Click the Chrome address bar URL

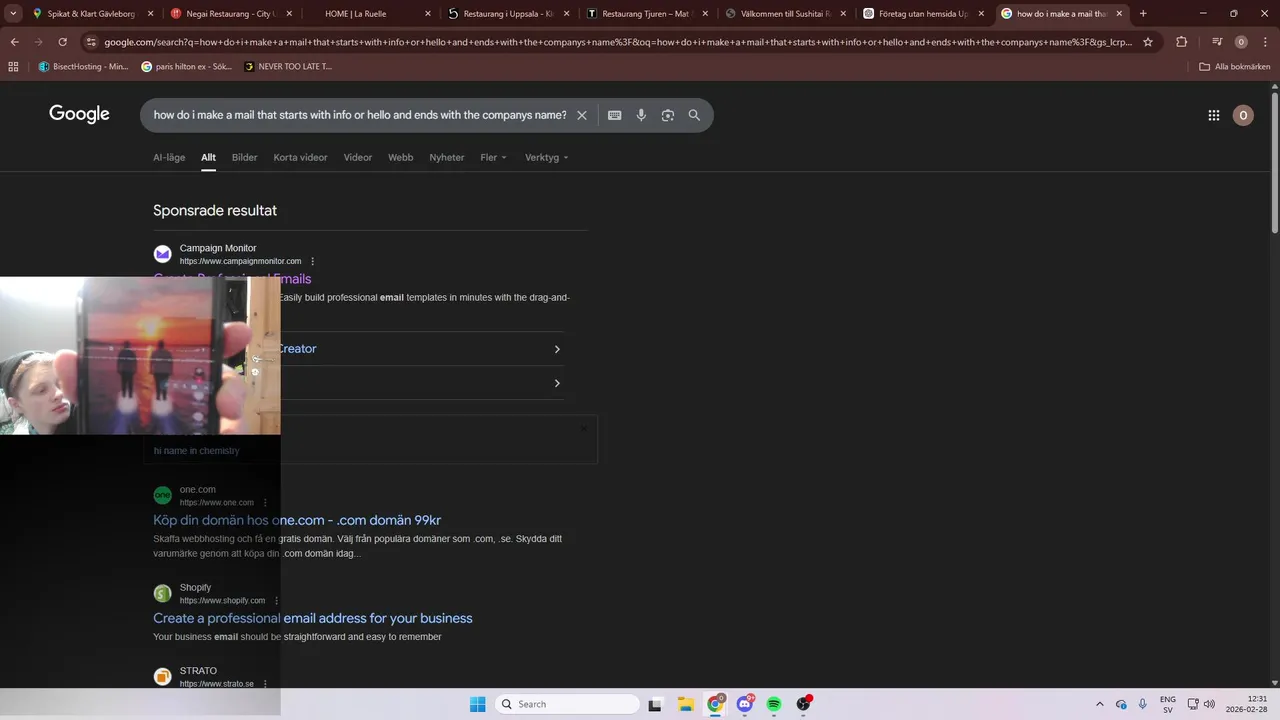click(618, 42)
